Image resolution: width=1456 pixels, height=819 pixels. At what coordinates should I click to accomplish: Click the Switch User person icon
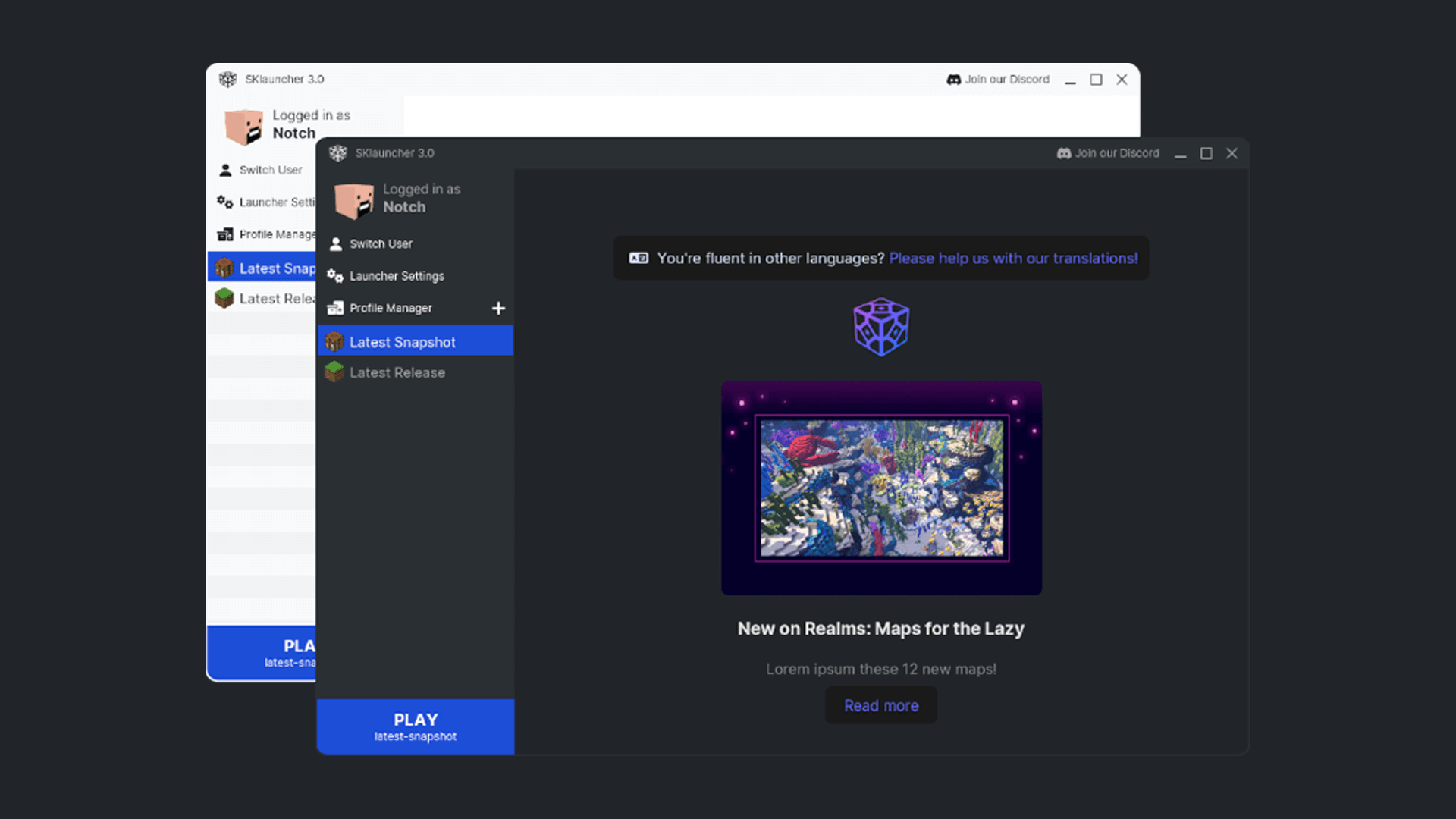(335, 243)
